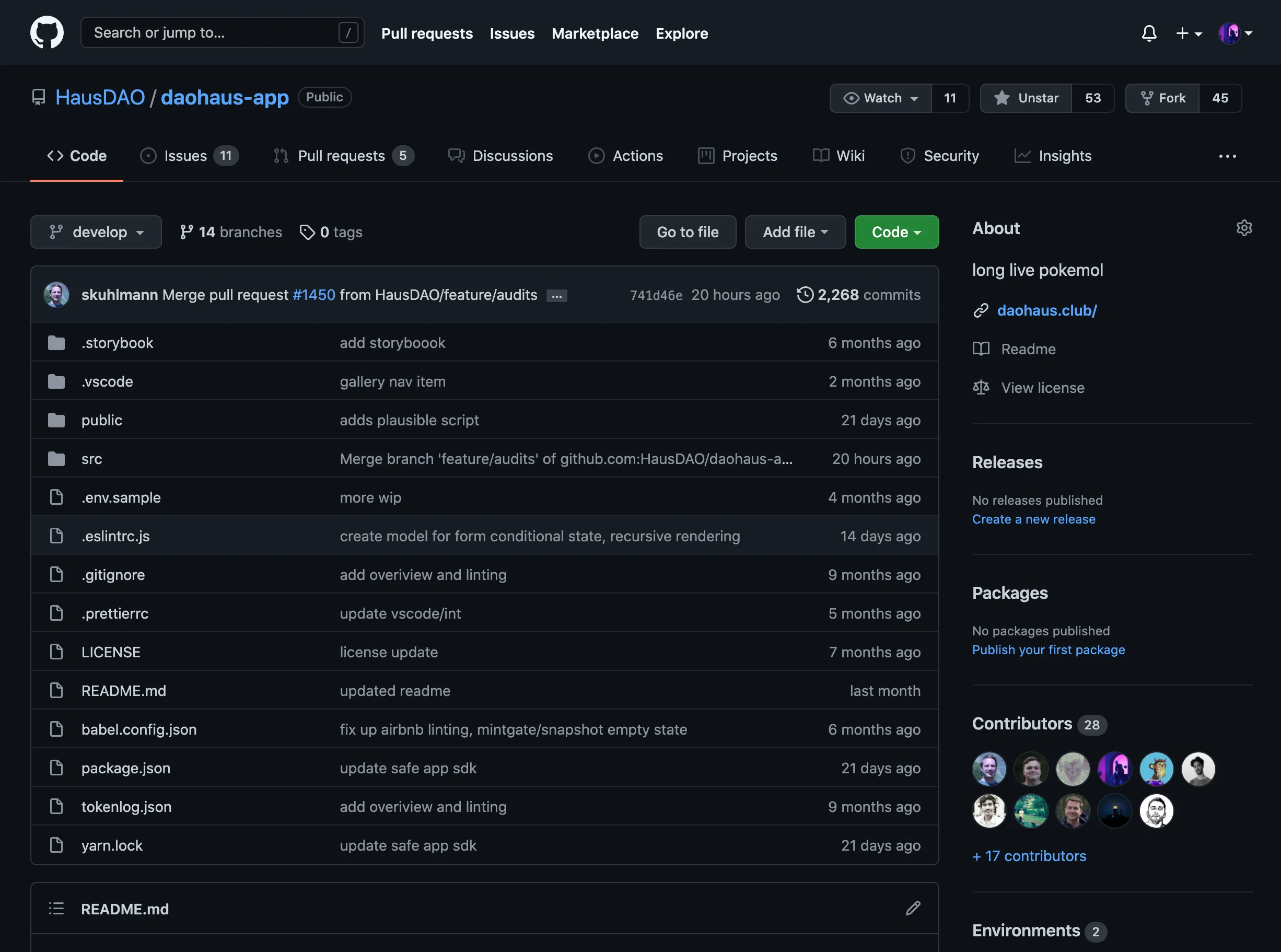Viewport: 1281px width, 952px height.
Task: Click the tags label icon
Action: click(x=308, y=231)
